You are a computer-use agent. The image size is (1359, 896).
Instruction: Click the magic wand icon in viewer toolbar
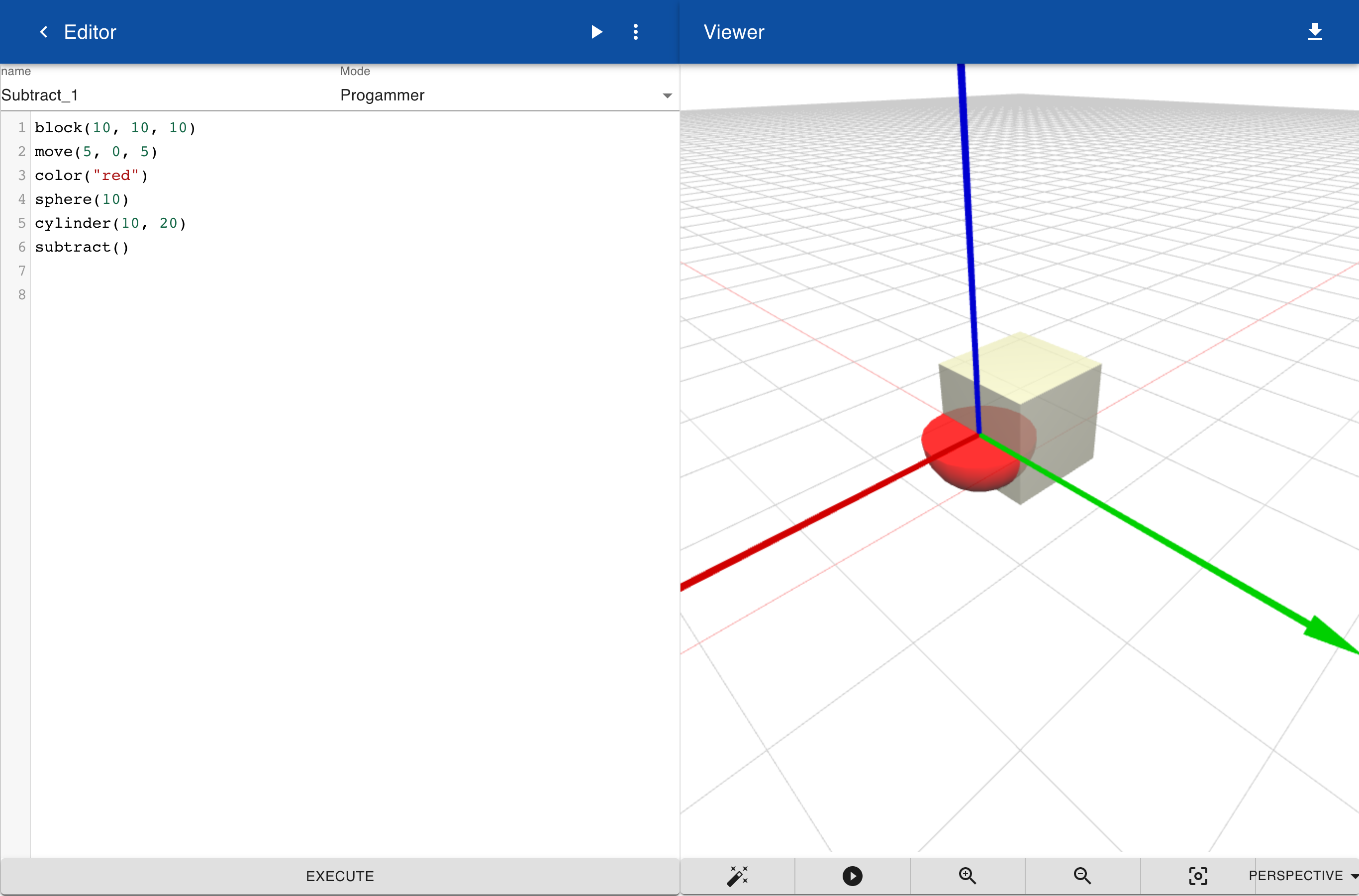coord(737,876)
